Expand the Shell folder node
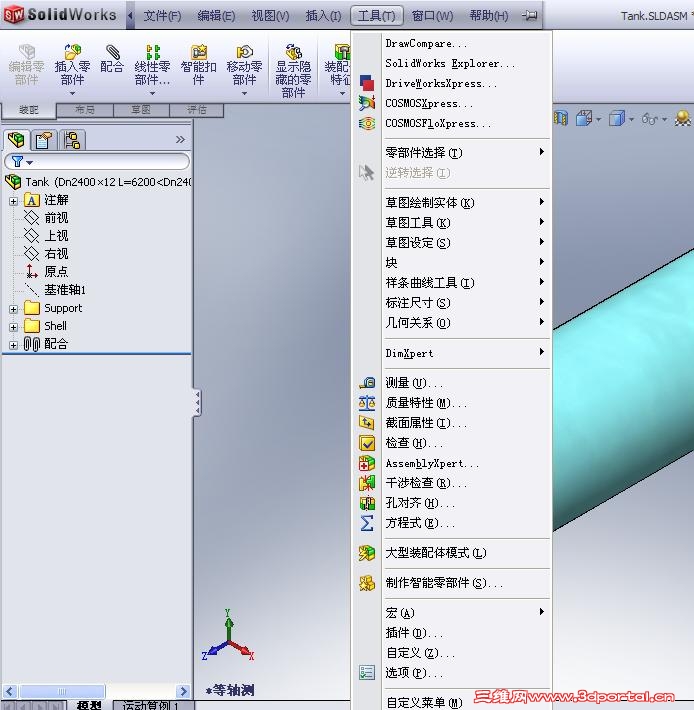 point(14,327)
